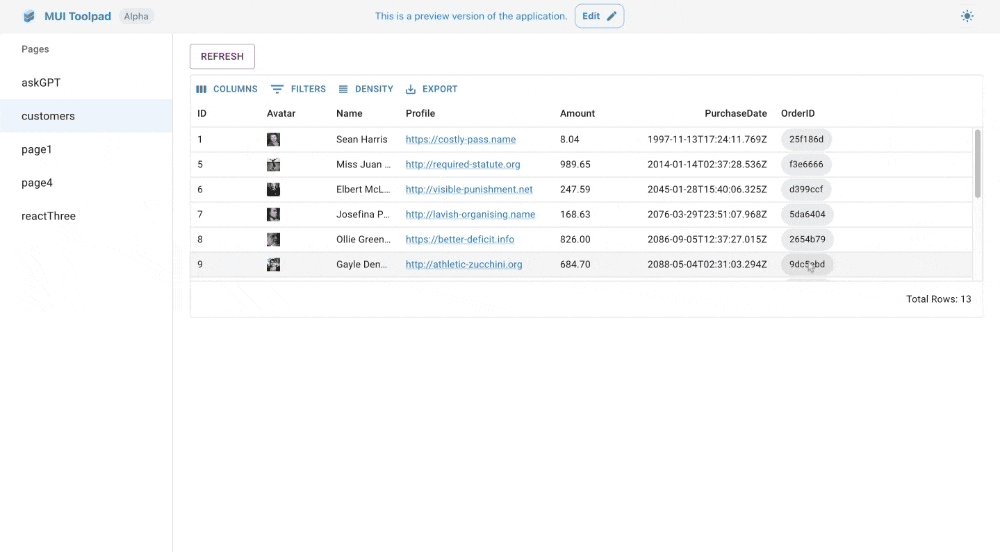Screen dimensions: 1000x552
Task: Expand the DENSITY dropdown menu
Action: (x=366, y=89)
